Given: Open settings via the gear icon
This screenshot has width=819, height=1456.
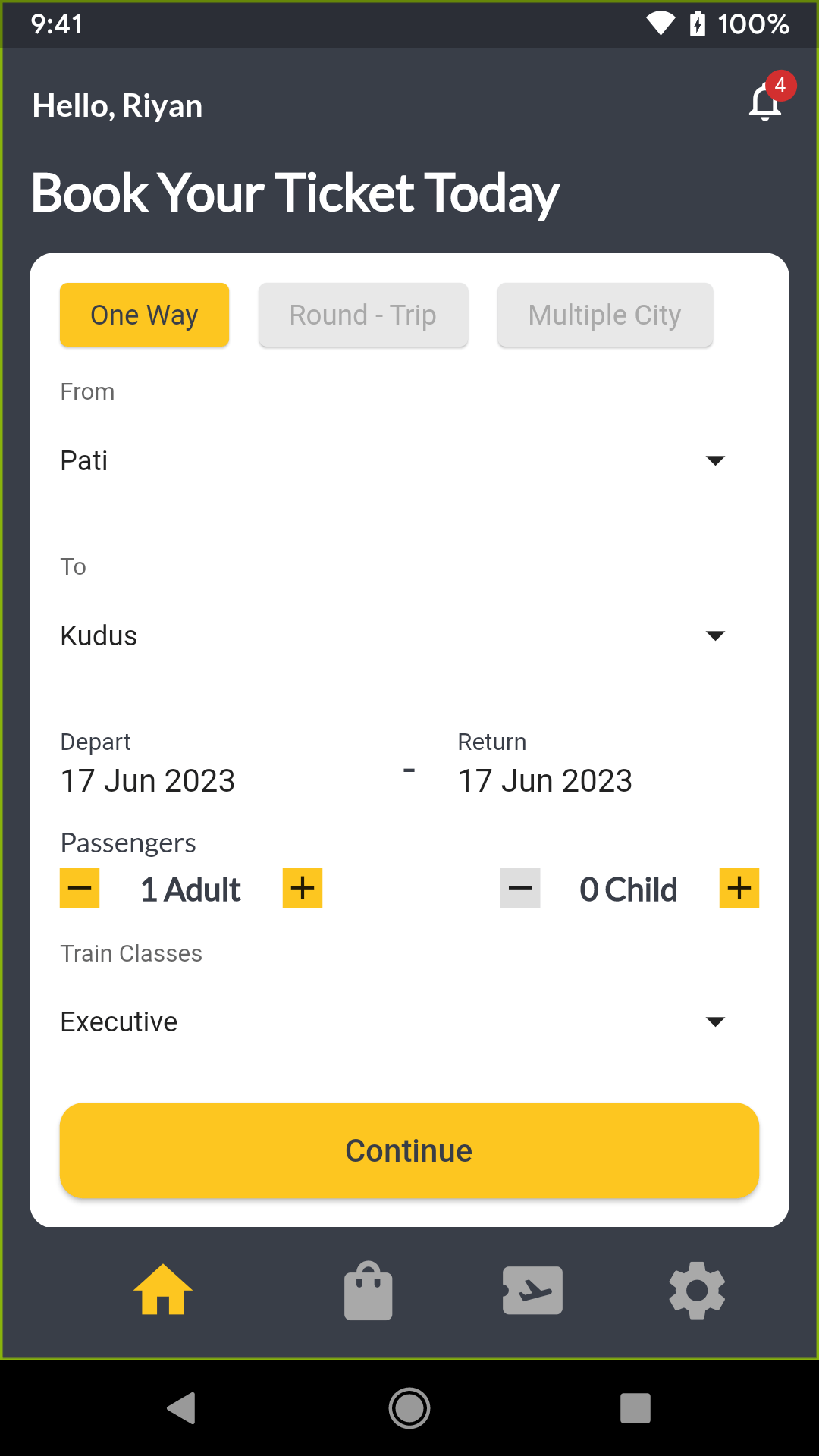Looking at the screenshot, I should (697, 1289).
